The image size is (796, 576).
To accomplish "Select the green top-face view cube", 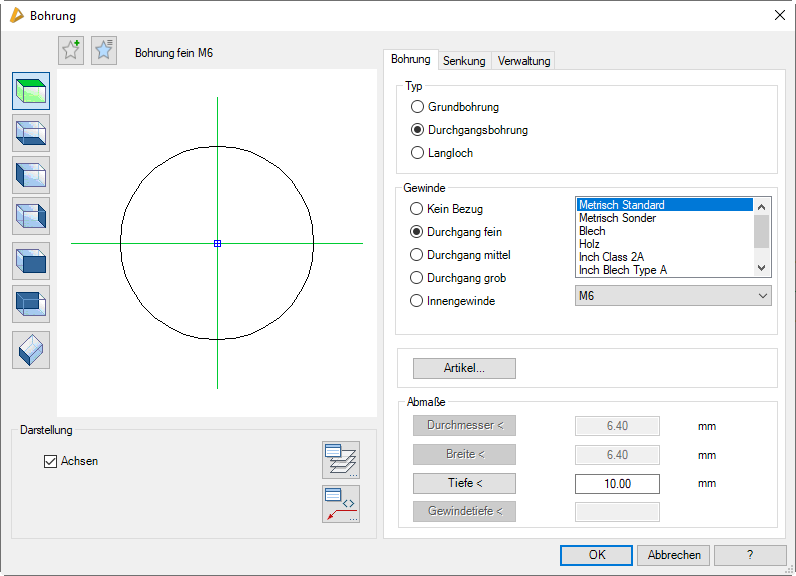I will [31, 91].
